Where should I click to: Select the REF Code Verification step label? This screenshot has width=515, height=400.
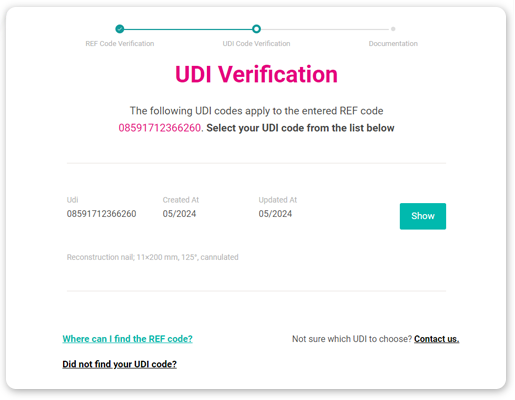click(x=120, y=44)
